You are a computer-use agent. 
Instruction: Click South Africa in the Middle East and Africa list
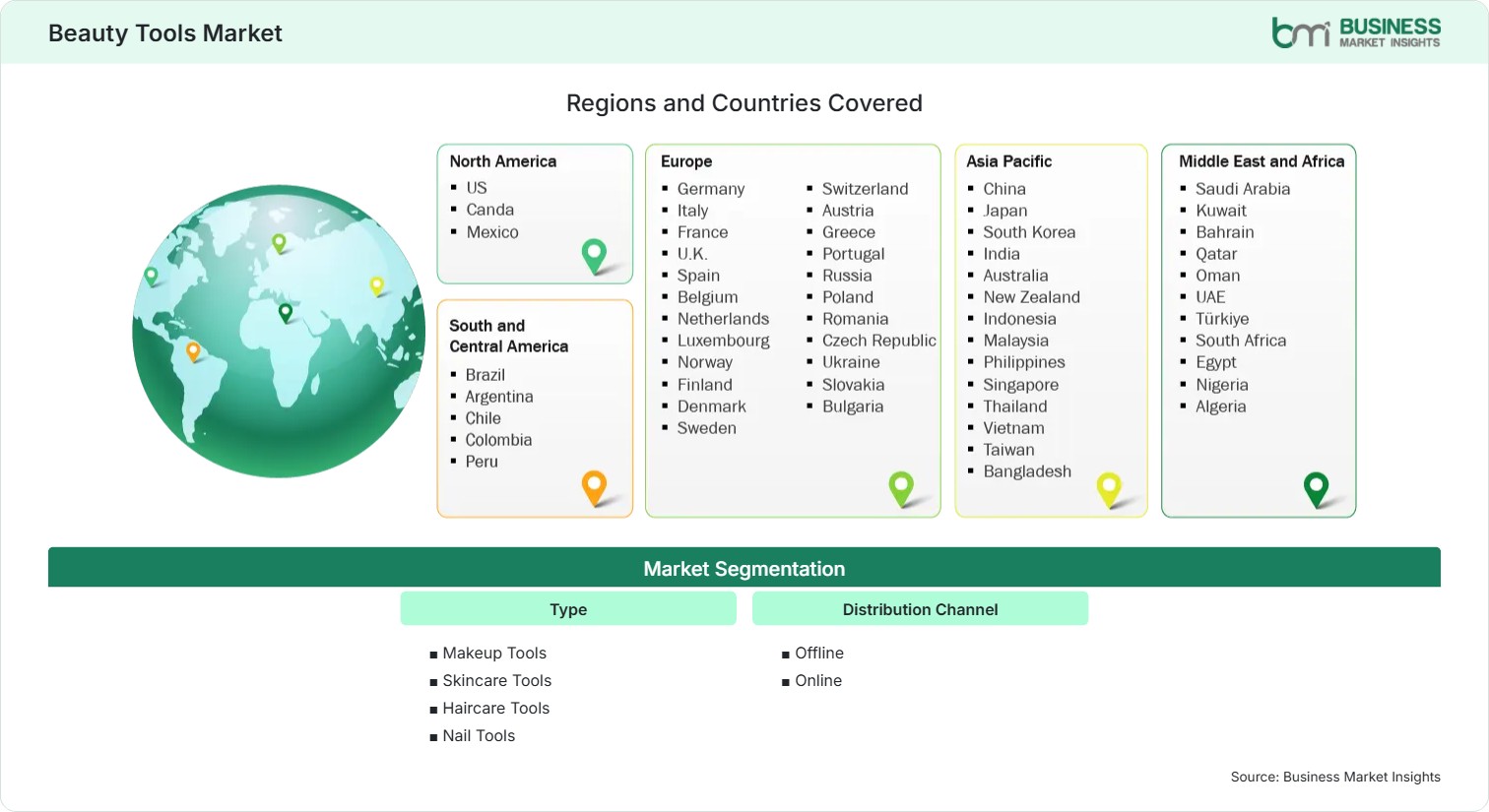(1241, 341)
